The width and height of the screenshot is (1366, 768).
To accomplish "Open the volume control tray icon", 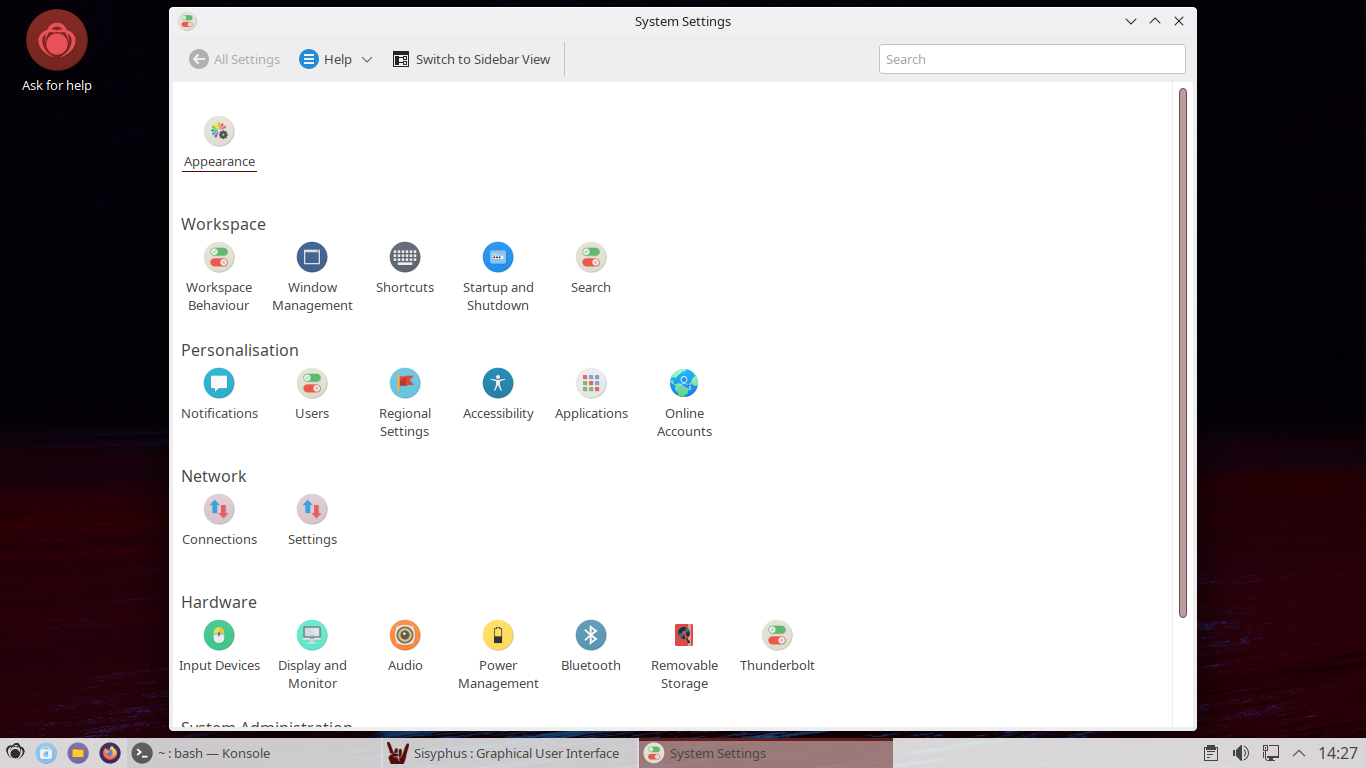I will [x=1240, y=753].
